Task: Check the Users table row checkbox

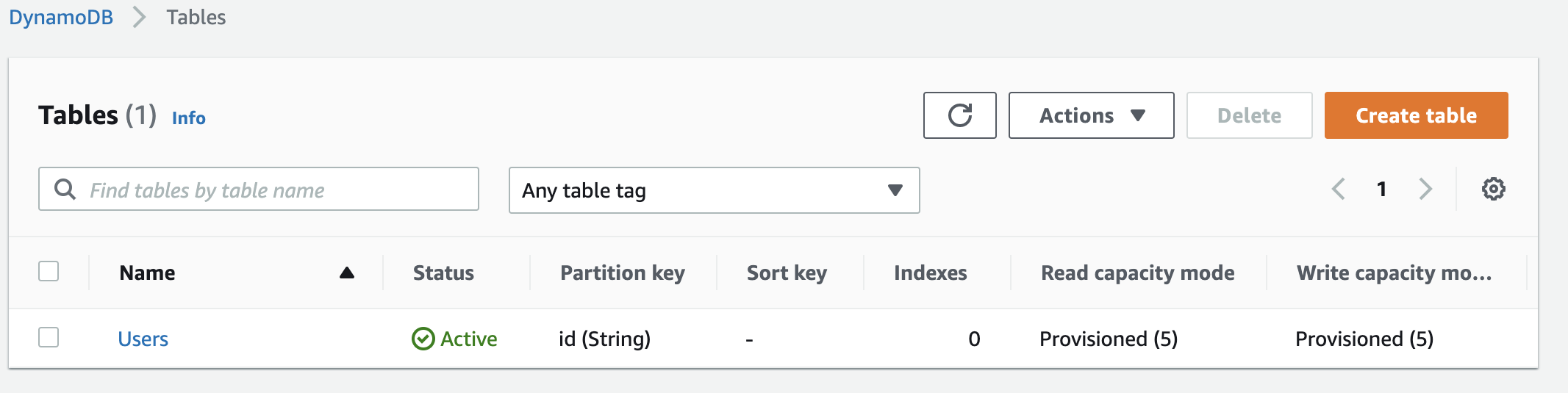Action: point(49,337)
